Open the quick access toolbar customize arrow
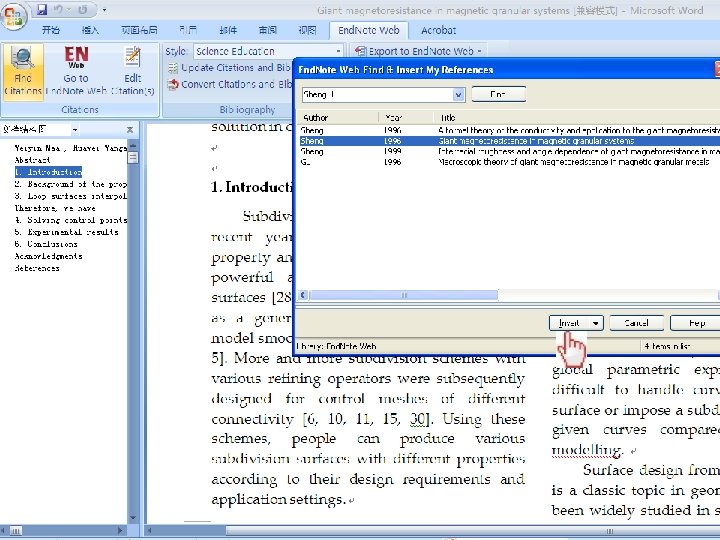 [105, 10]
